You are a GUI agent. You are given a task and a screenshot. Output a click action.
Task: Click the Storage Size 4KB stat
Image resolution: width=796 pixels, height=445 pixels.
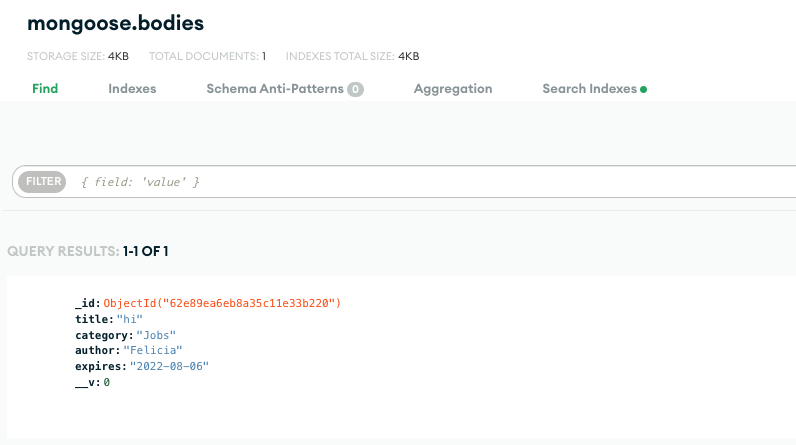coord(118,56)
